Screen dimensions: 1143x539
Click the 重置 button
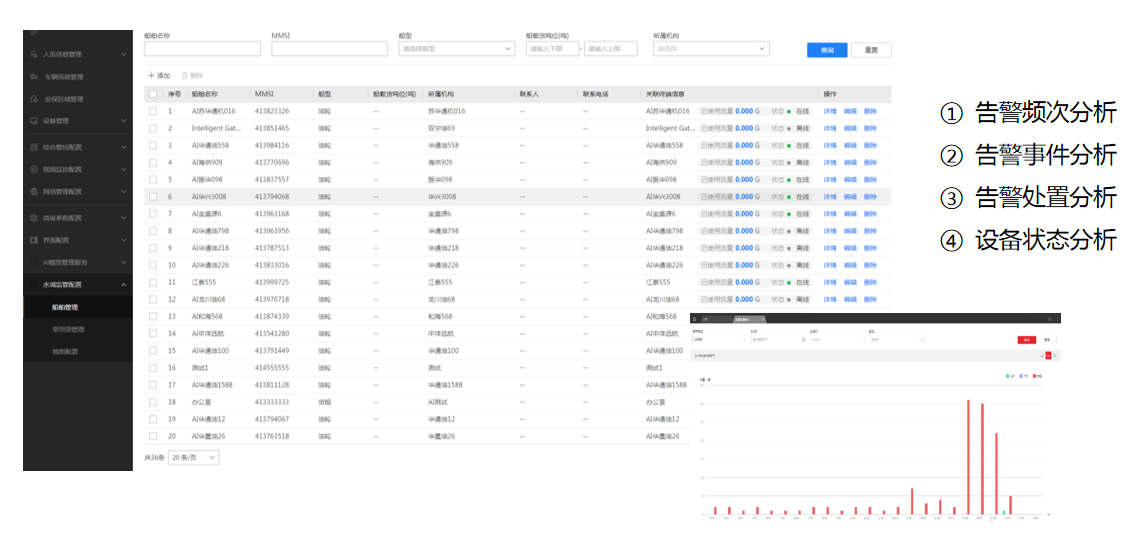tap(871, 50)
